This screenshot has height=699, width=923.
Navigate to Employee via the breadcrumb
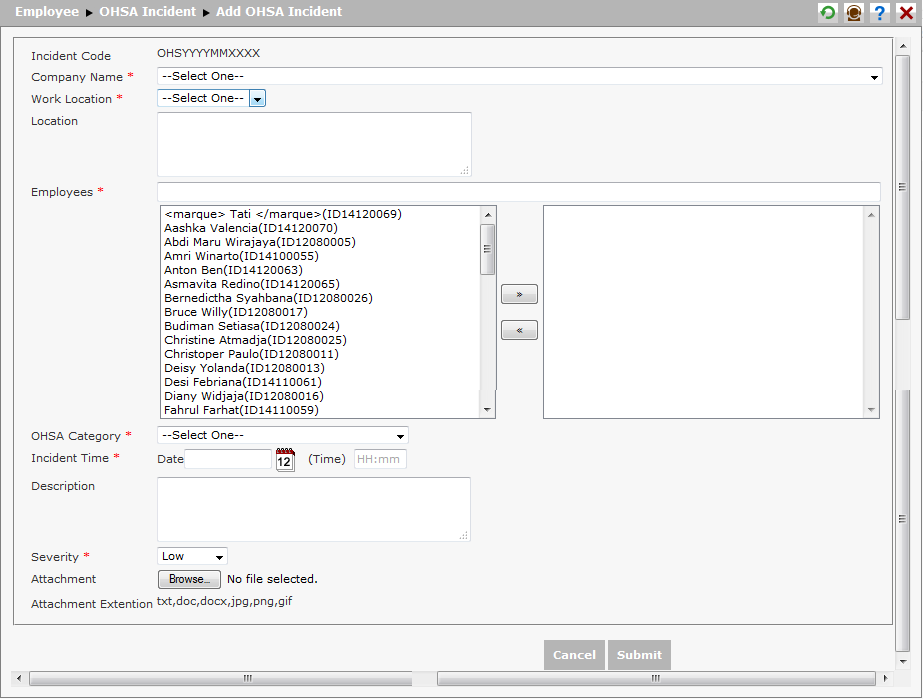click(x=46, y=12)
